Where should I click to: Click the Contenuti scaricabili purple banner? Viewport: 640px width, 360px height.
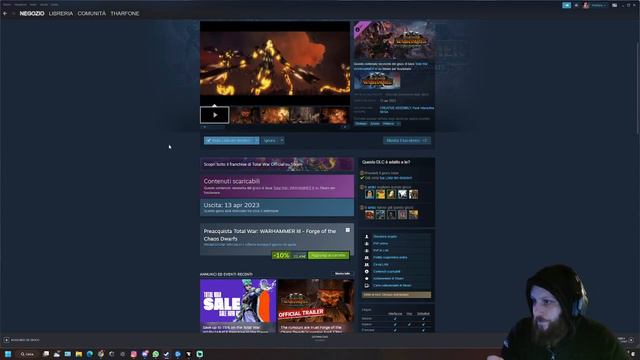[x=277, y=186]
